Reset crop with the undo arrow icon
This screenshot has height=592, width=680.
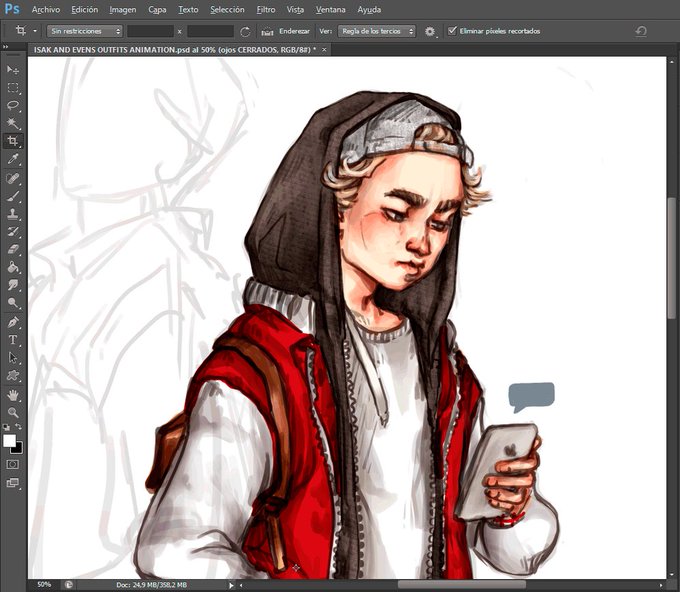click(x=641, y=31)
